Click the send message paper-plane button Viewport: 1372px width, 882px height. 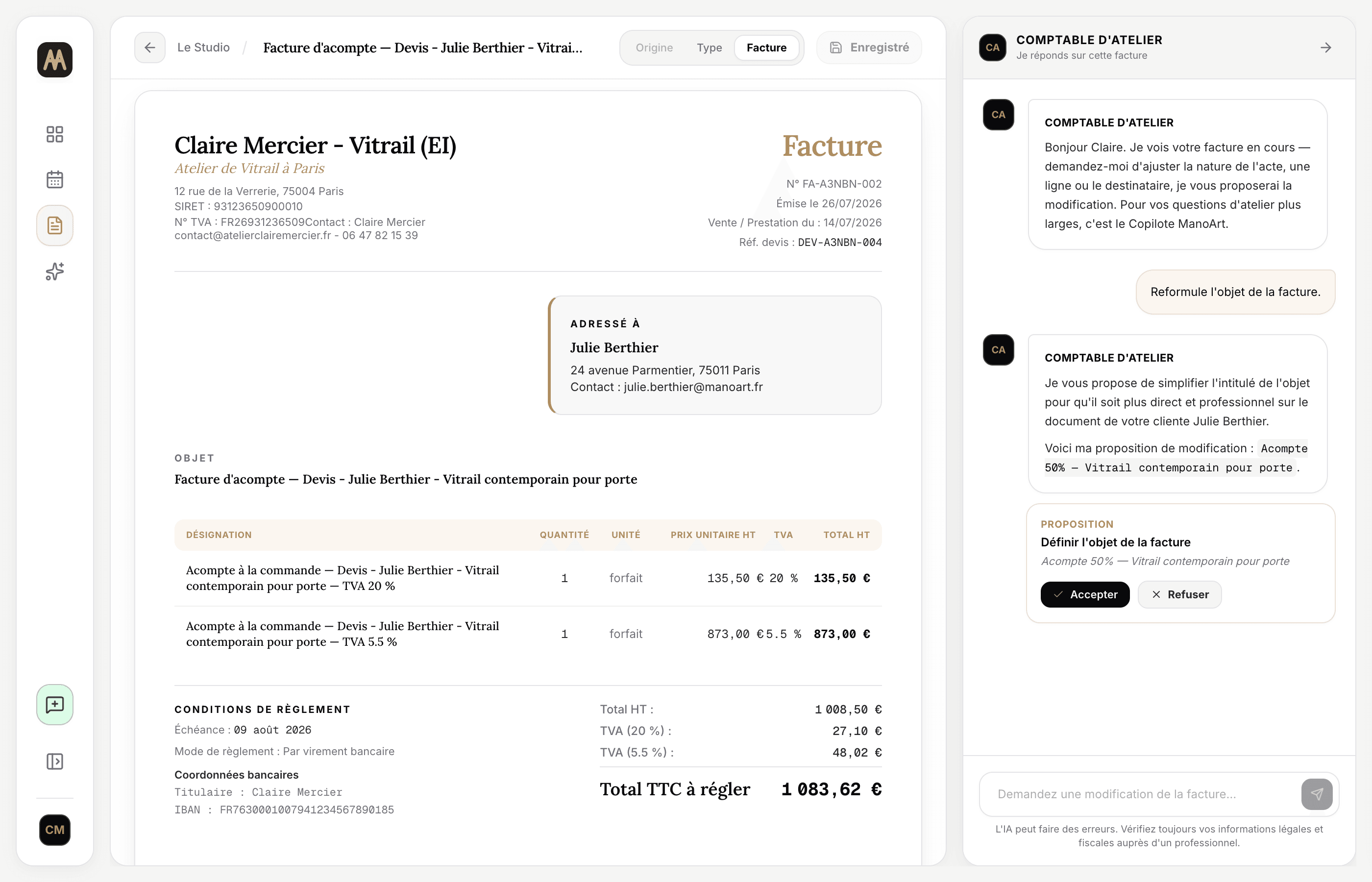pyautogui.click(x=1317, y=794)
